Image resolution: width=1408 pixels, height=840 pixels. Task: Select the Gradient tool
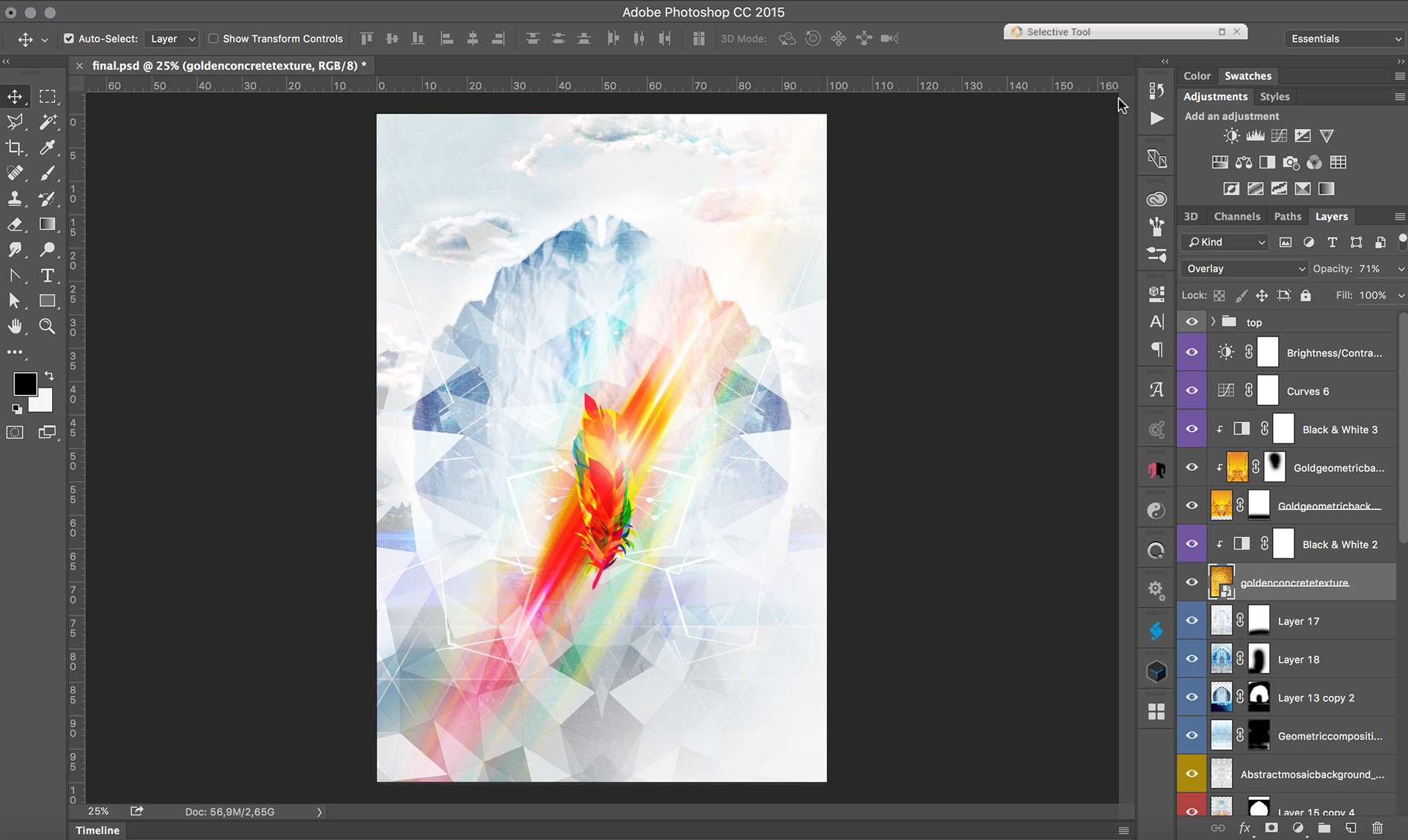click(x=48, y=224)
